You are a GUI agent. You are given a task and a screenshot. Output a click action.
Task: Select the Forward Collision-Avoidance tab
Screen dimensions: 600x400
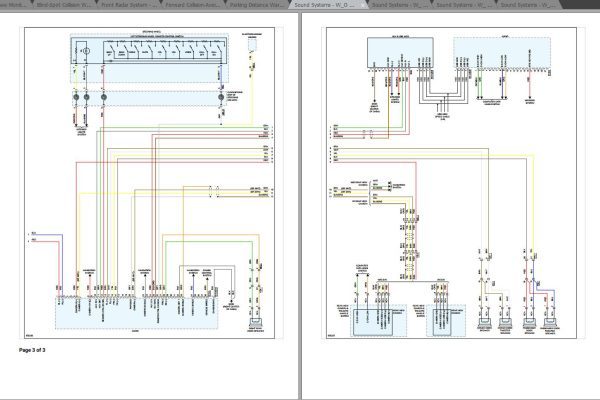pos(192,5)
